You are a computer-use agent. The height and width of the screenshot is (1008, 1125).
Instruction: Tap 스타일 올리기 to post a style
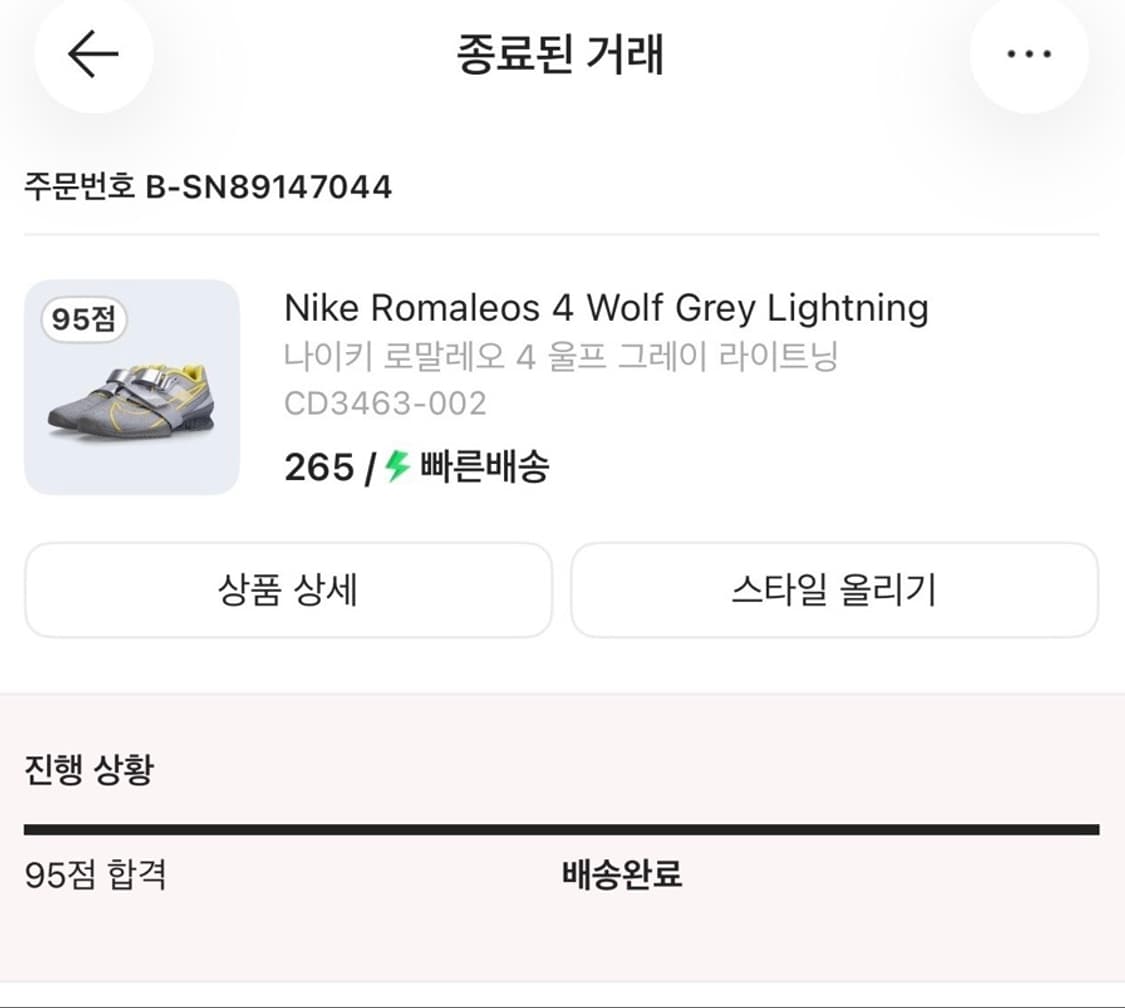pyautogui.click(x=836, y=591)
